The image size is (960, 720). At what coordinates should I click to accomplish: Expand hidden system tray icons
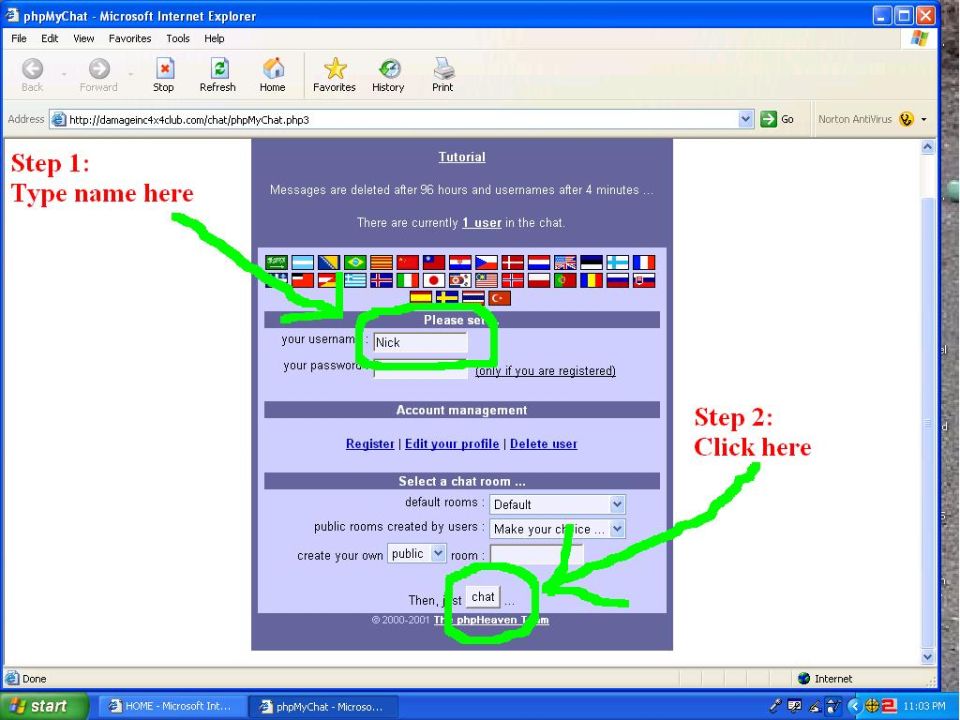(855, 707)
